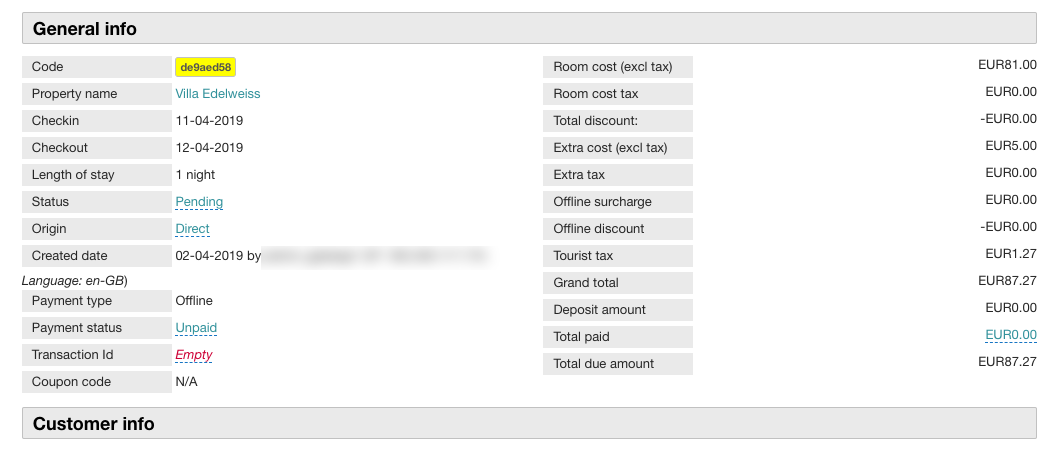
Task: Click the Room cost EUR81.00 value
Action: tap(1007, 66)
